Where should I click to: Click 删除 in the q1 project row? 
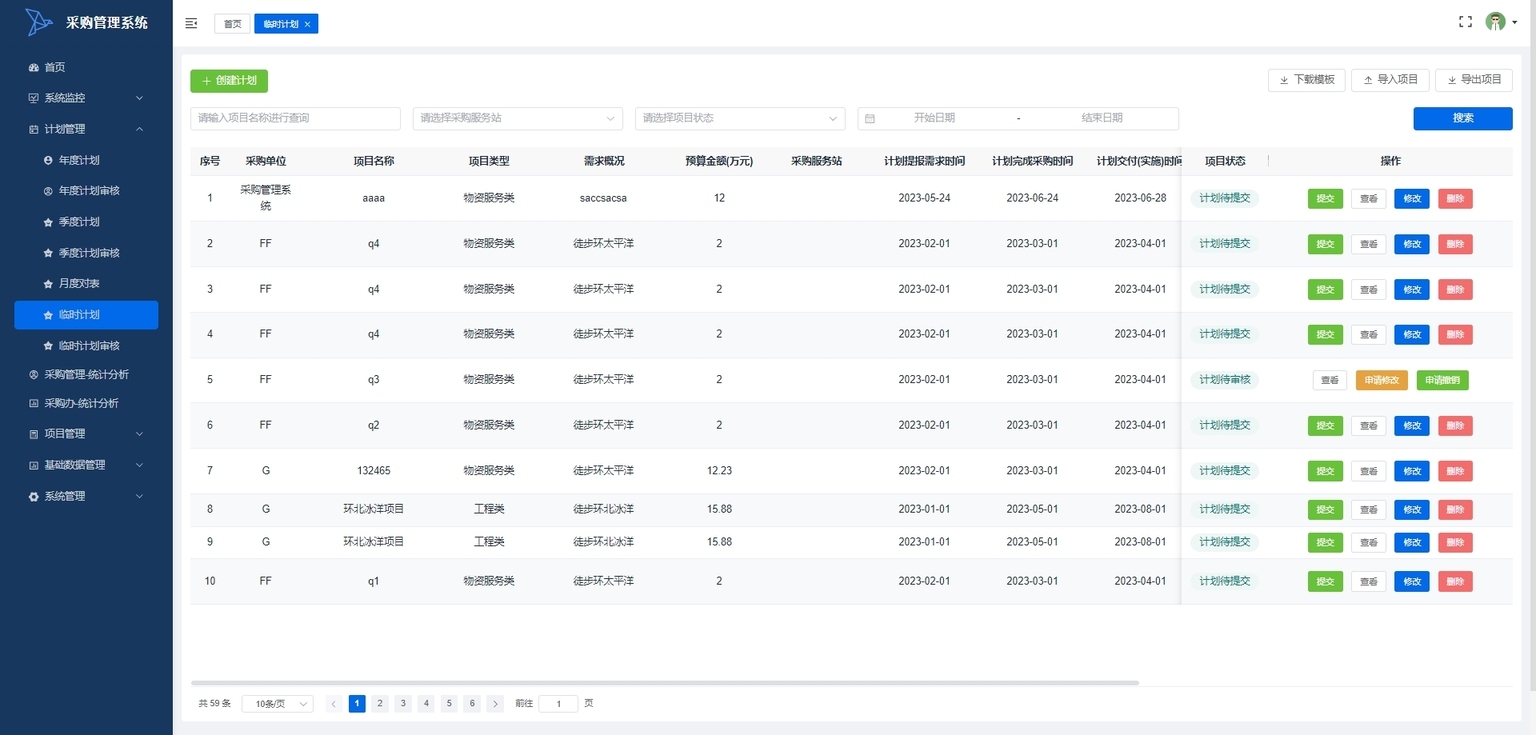1455,582
